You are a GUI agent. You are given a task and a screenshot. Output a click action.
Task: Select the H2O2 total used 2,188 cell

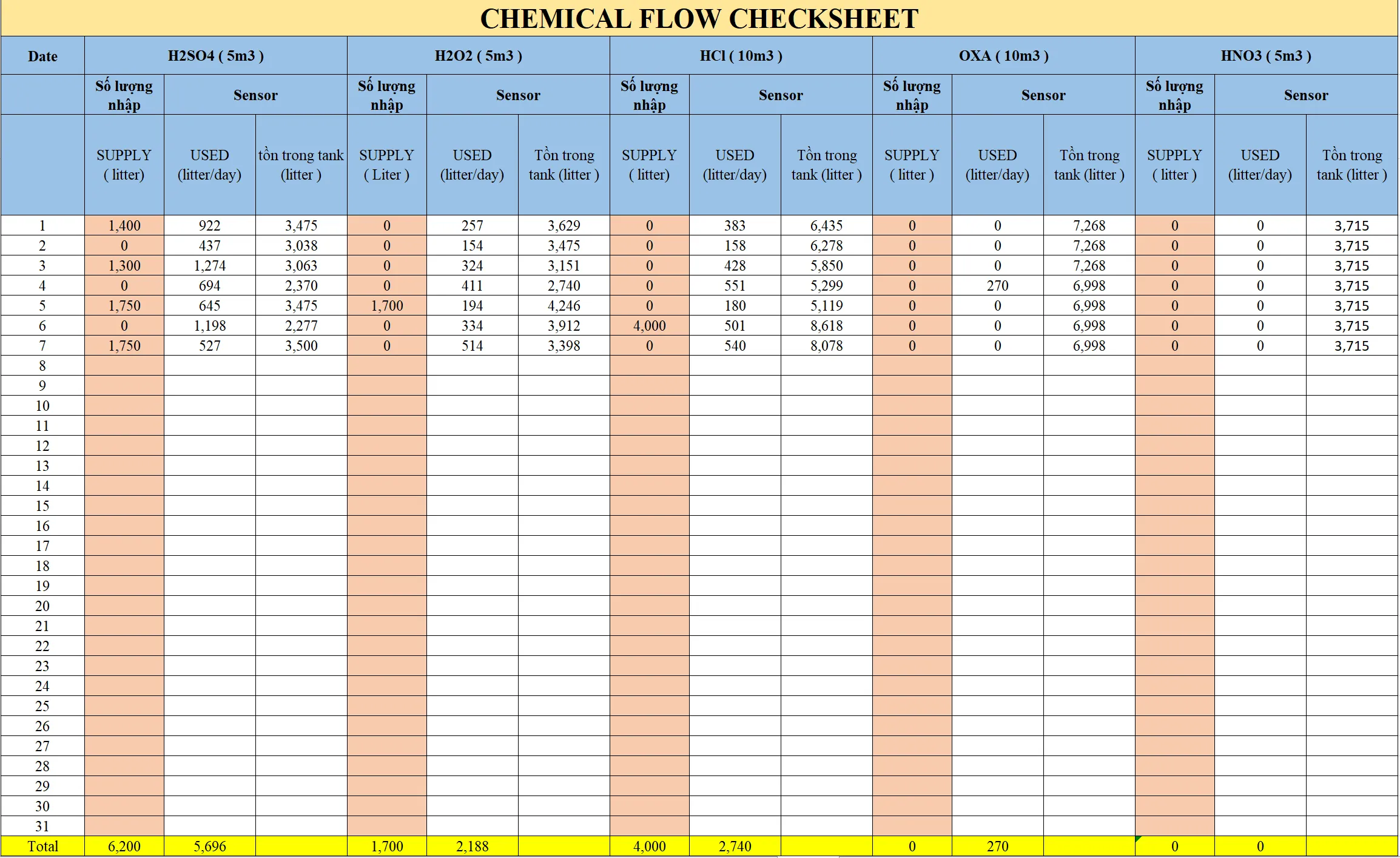[472, 846]
